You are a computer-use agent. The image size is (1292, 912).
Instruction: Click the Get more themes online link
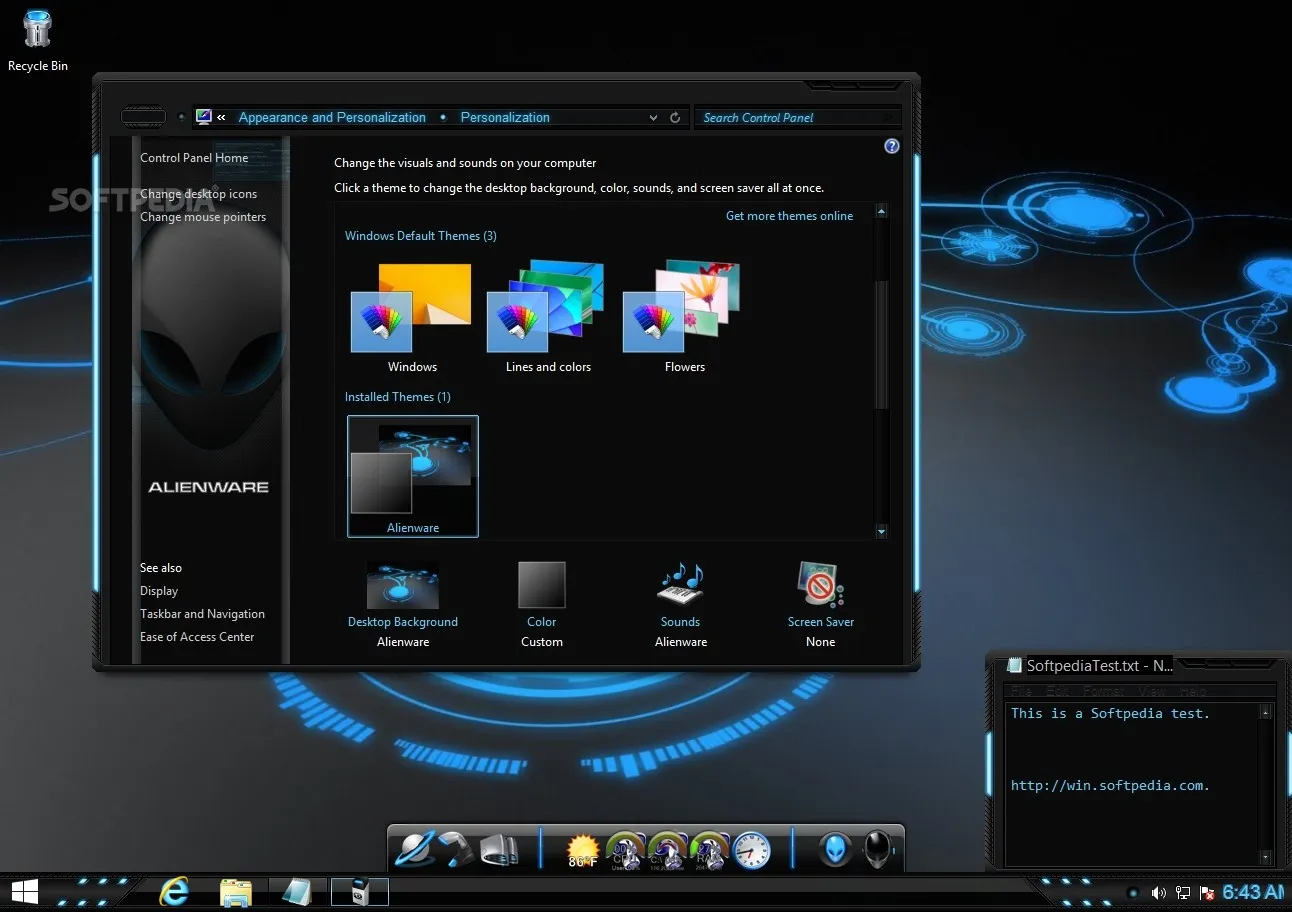pyautogui.click(x=789, y=215)
